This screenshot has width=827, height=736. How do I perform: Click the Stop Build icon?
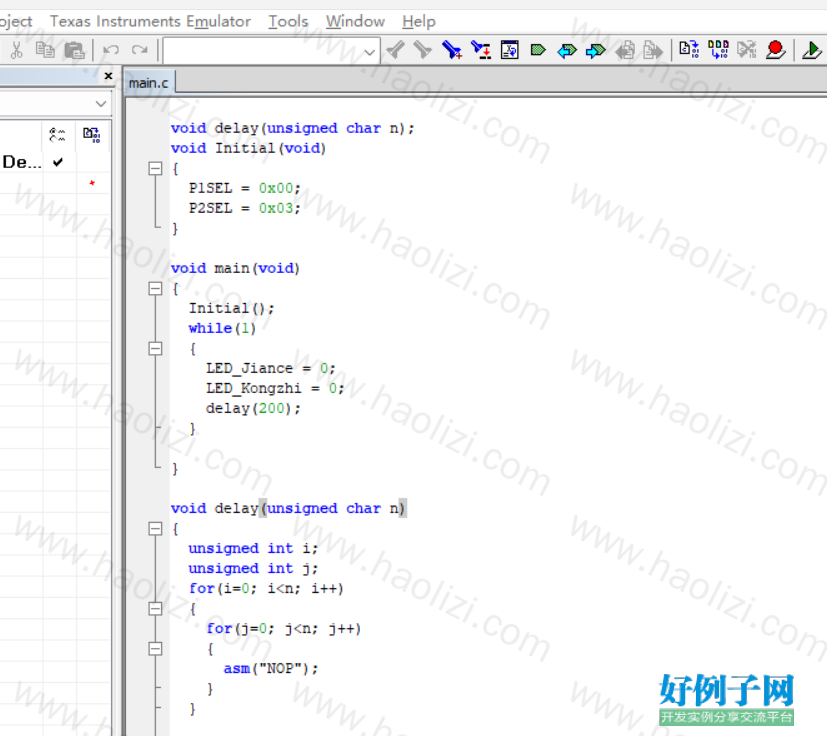pos(747,50)
